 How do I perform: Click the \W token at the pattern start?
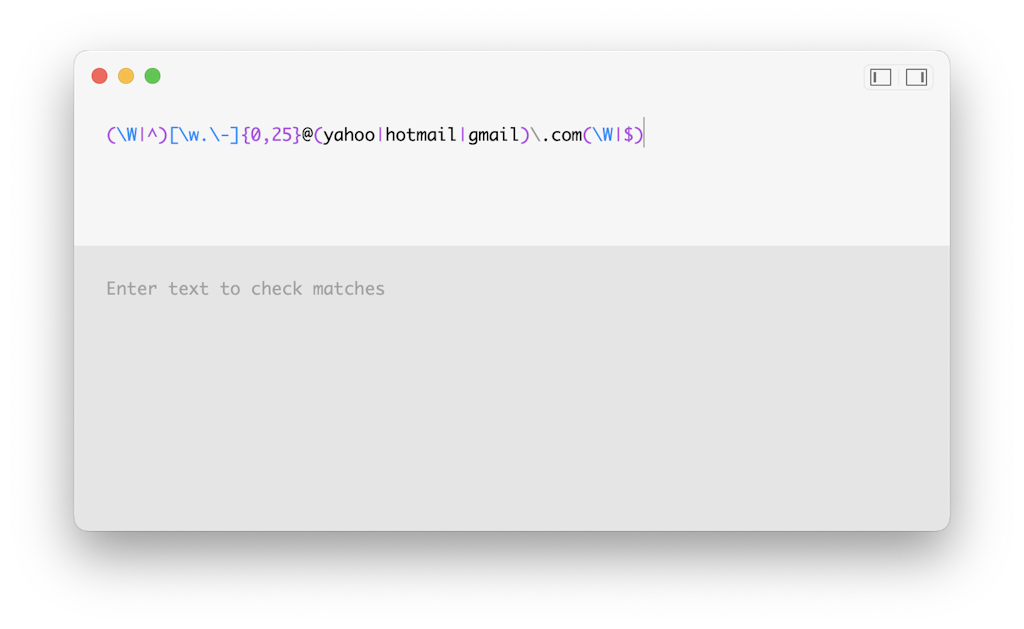128,133
